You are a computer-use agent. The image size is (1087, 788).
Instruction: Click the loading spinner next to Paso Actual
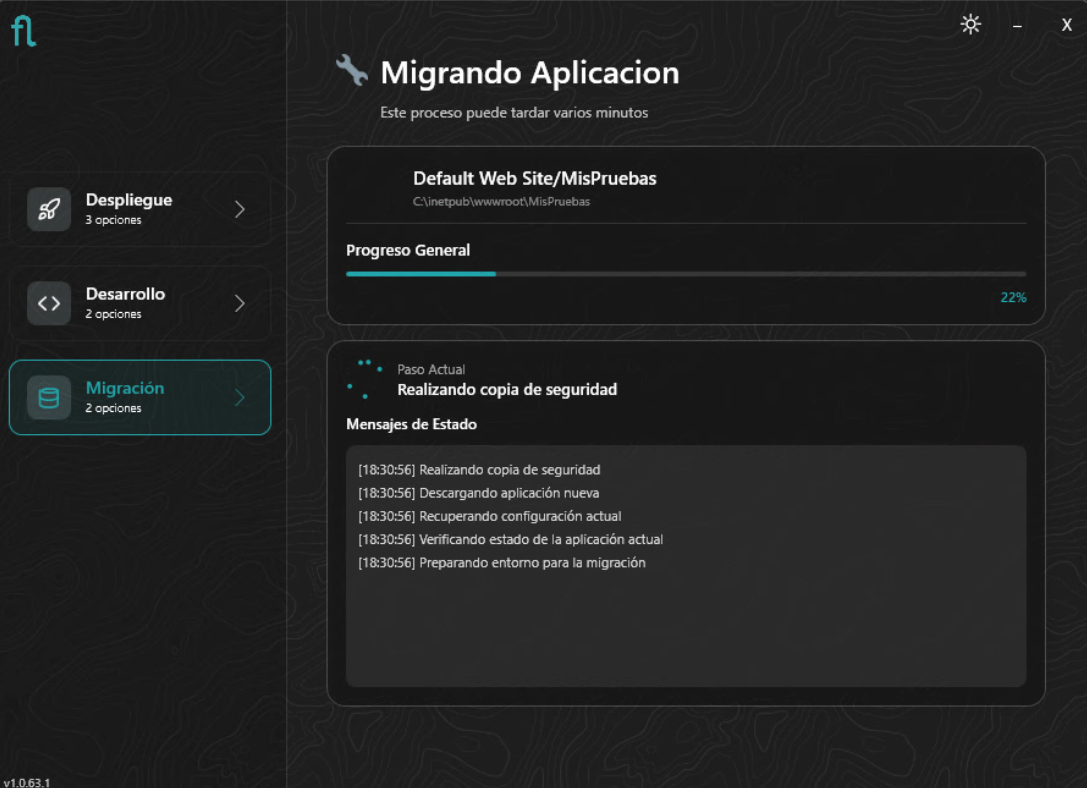pos(365,379)
